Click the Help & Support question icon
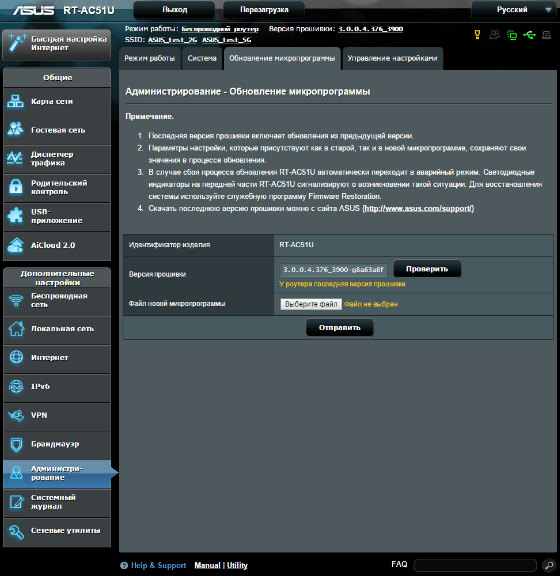Screen dimensions: 560x576 (x=124, y=565)
